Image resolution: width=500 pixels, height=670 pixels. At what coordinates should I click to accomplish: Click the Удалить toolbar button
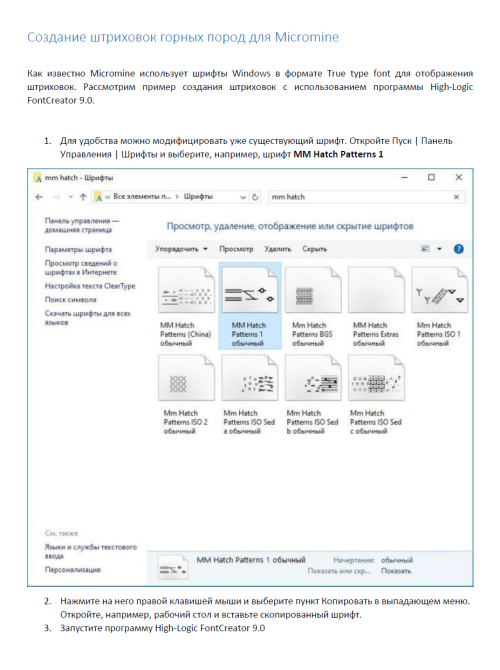(x=277, y=249)
